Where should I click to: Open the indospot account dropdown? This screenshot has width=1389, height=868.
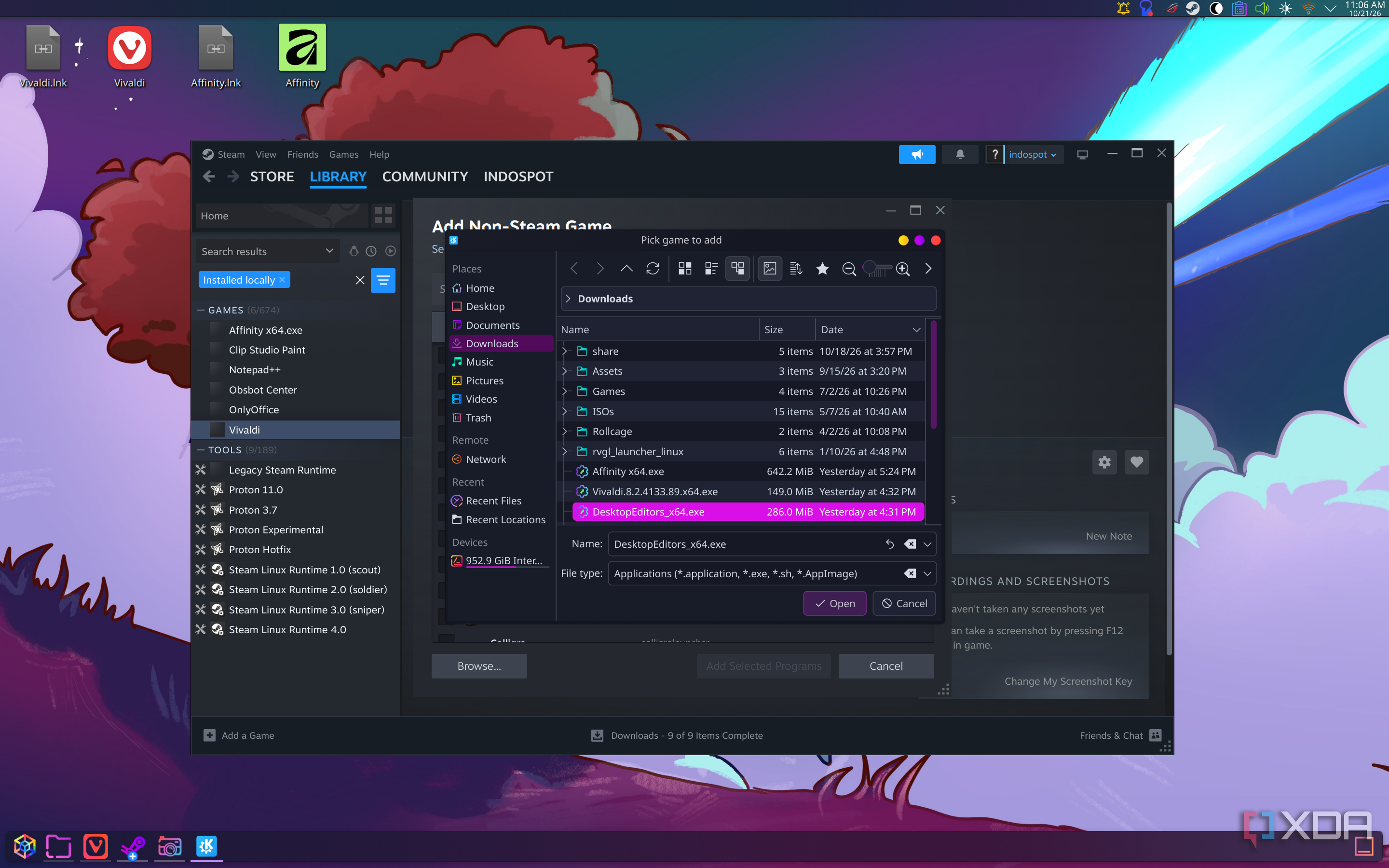pos(1032,154)
